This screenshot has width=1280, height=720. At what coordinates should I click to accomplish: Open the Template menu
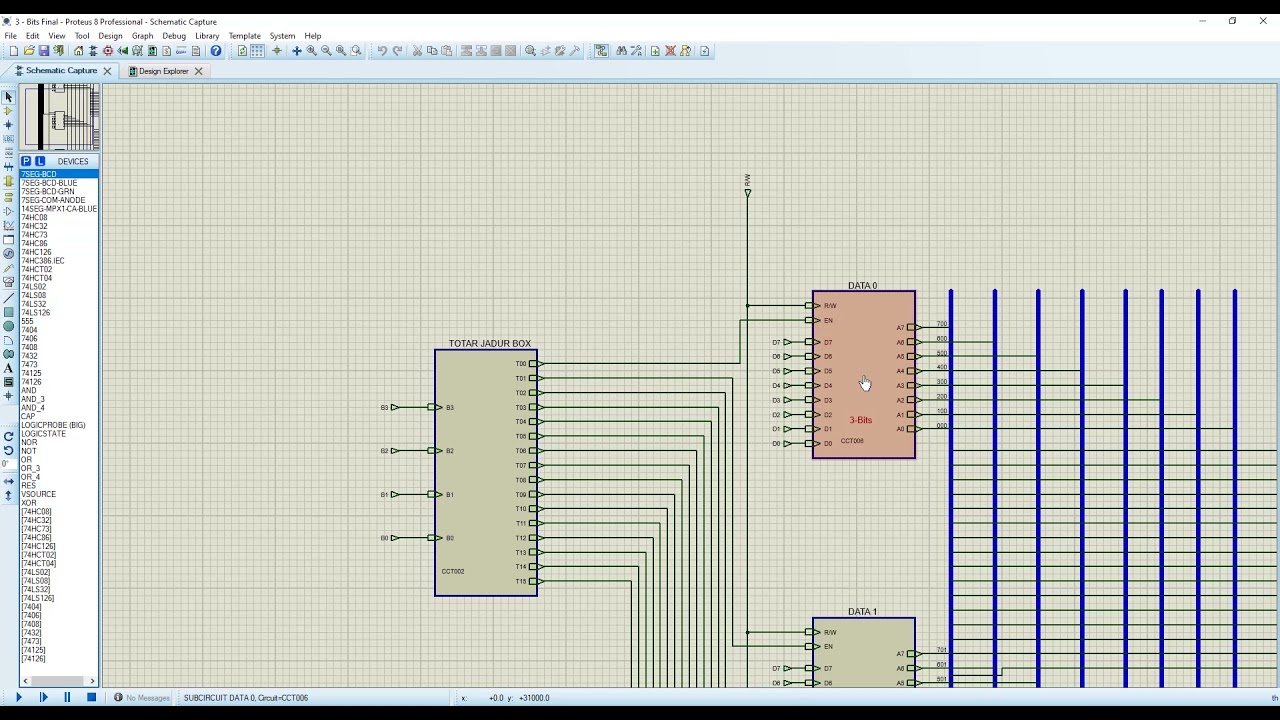pyautogui.click(x=244, y=36)
